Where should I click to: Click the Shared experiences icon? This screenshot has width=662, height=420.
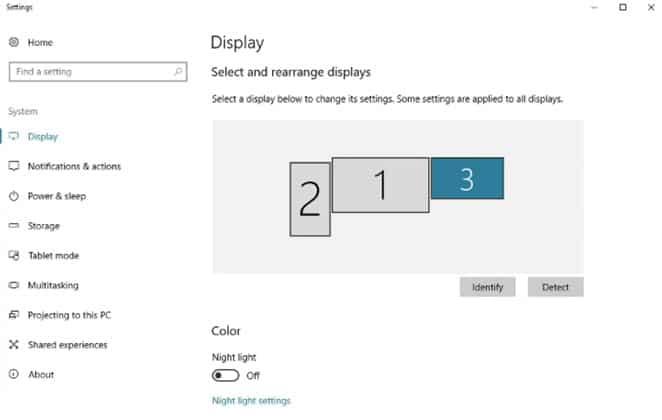14,345
